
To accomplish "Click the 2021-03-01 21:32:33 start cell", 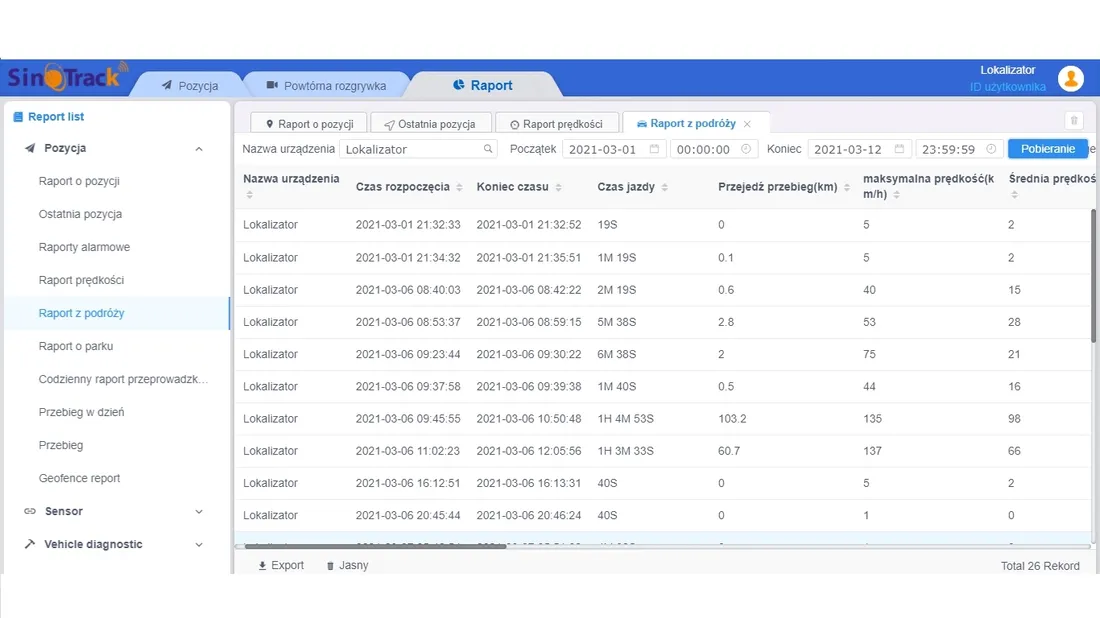I will pyautogui.click(x=408, y=224).
